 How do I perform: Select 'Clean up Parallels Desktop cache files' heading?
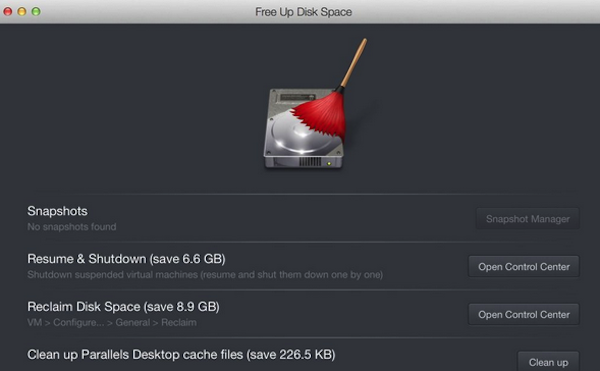coord(181,355)
